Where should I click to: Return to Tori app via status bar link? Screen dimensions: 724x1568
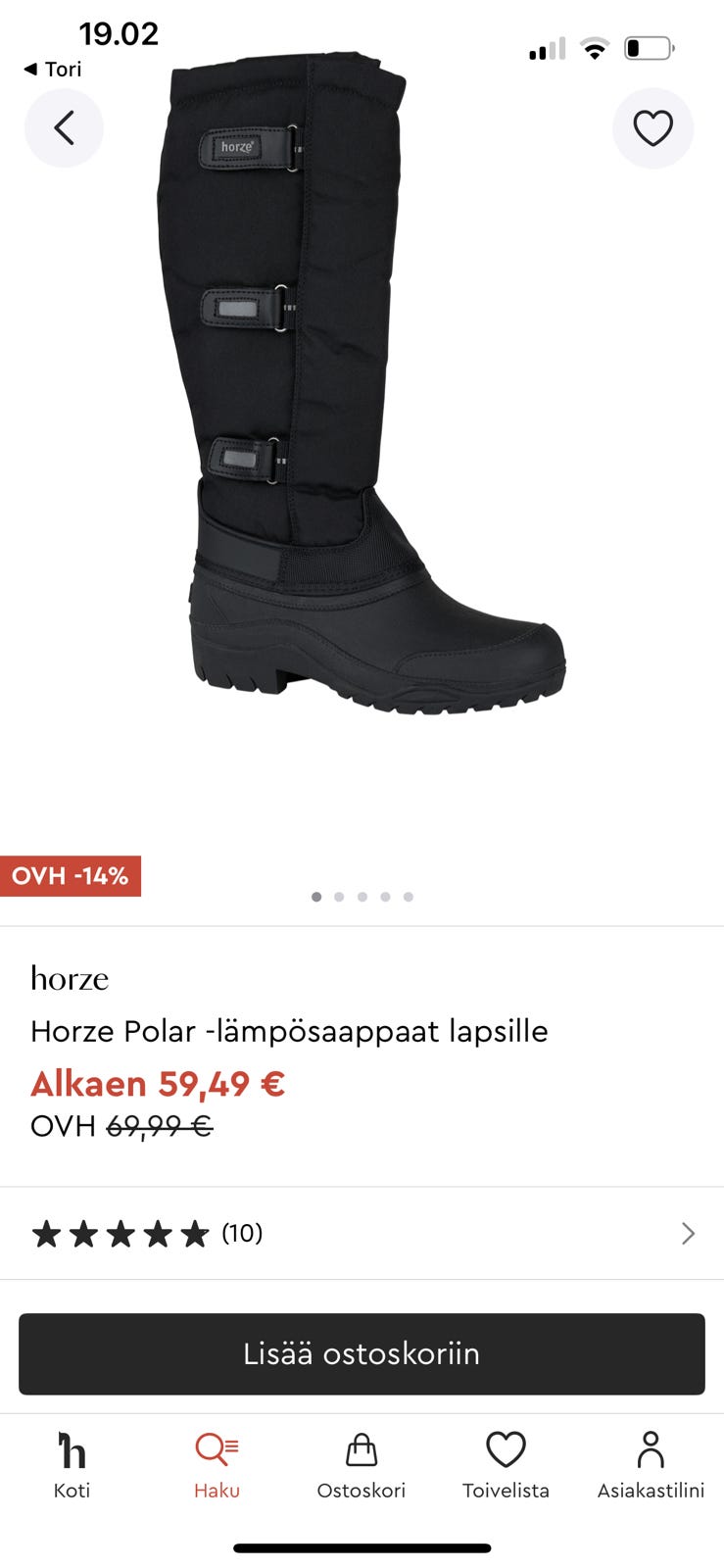[x=53, y=70]
